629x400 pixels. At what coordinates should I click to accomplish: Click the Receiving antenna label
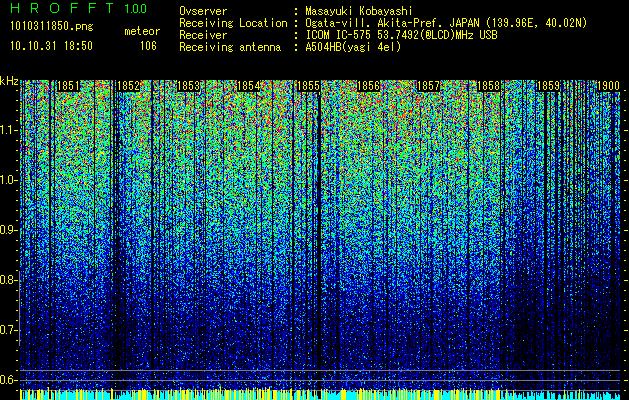point(230,47)
